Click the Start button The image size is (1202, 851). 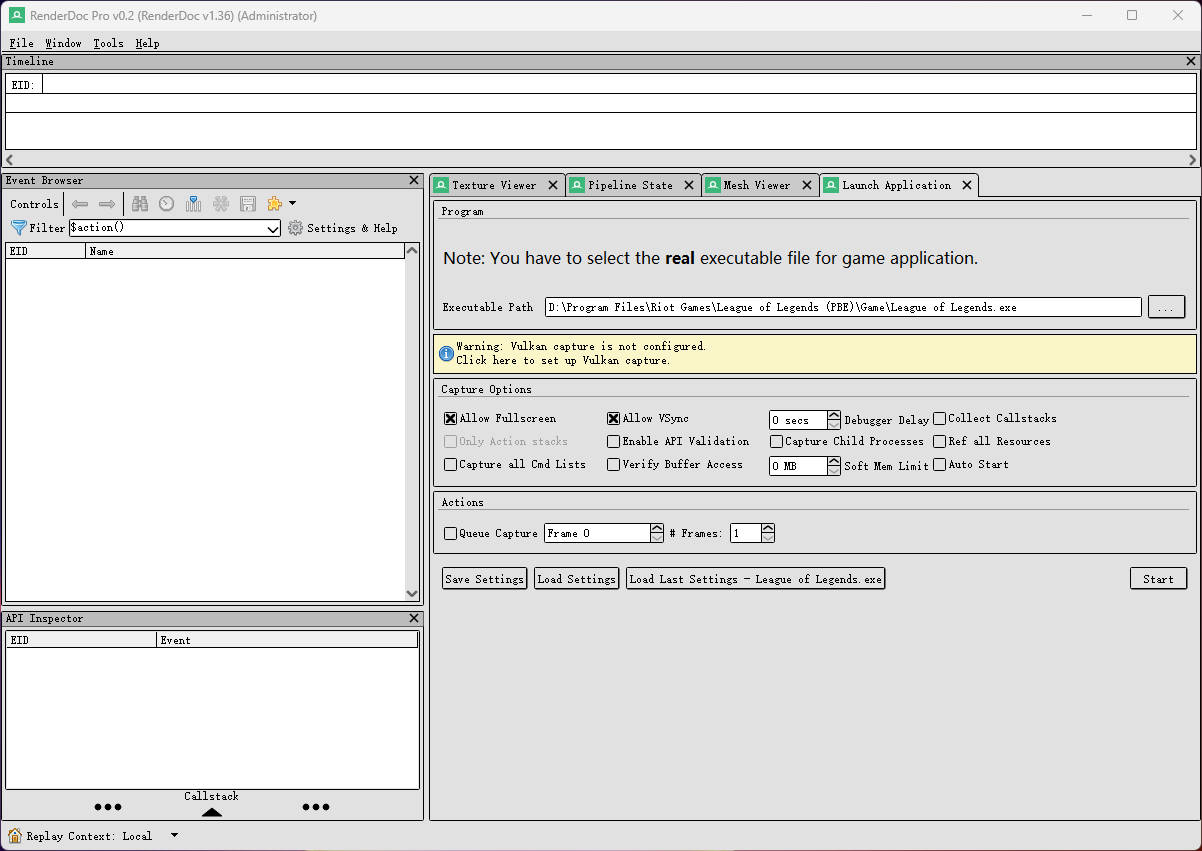pos(1158,579)
